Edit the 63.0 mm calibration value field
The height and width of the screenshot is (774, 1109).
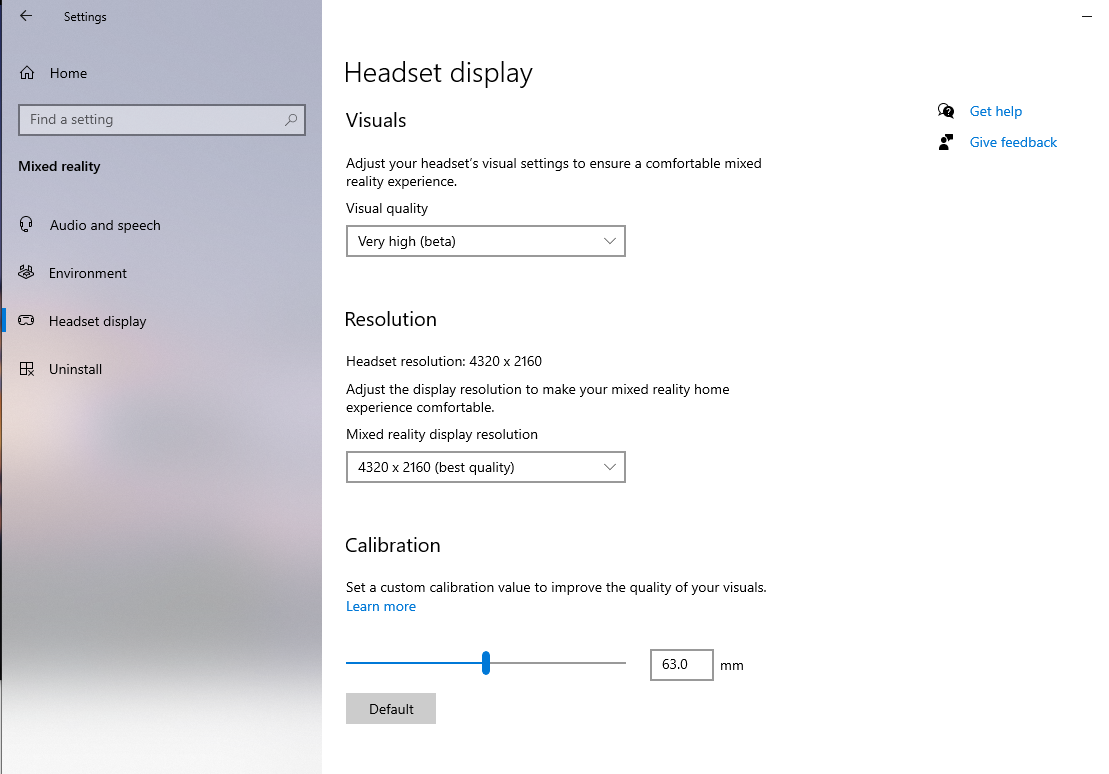[x=681, y=665]
